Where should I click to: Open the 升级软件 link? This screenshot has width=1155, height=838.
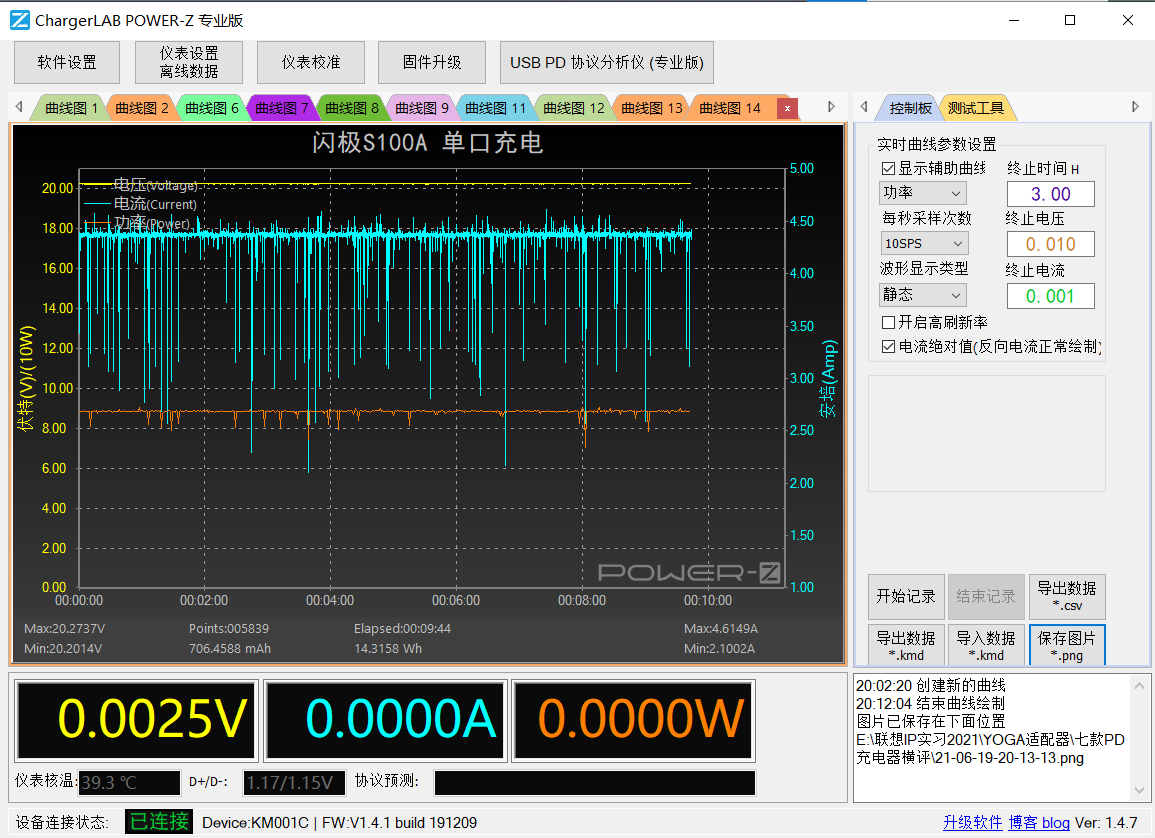(x=972, y=823)
